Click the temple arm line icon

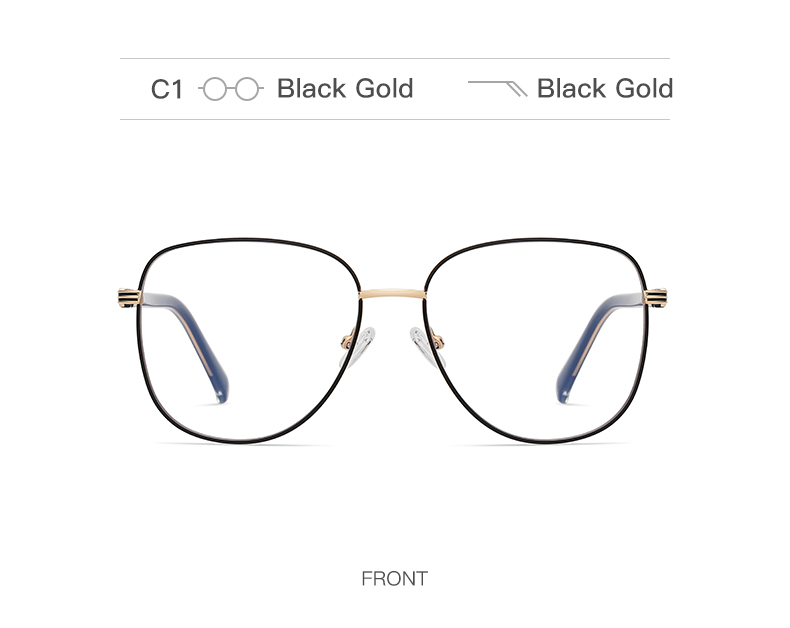(498, 88)
